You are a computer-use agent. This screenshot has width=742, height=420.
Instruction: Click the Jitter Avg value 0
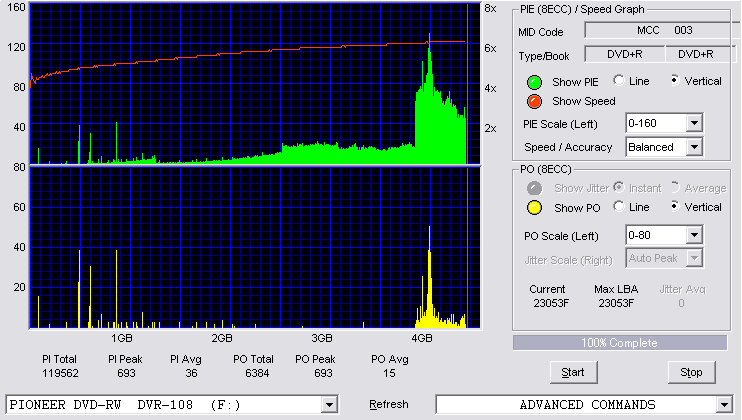pyautogui.click(x=681, y=303)
